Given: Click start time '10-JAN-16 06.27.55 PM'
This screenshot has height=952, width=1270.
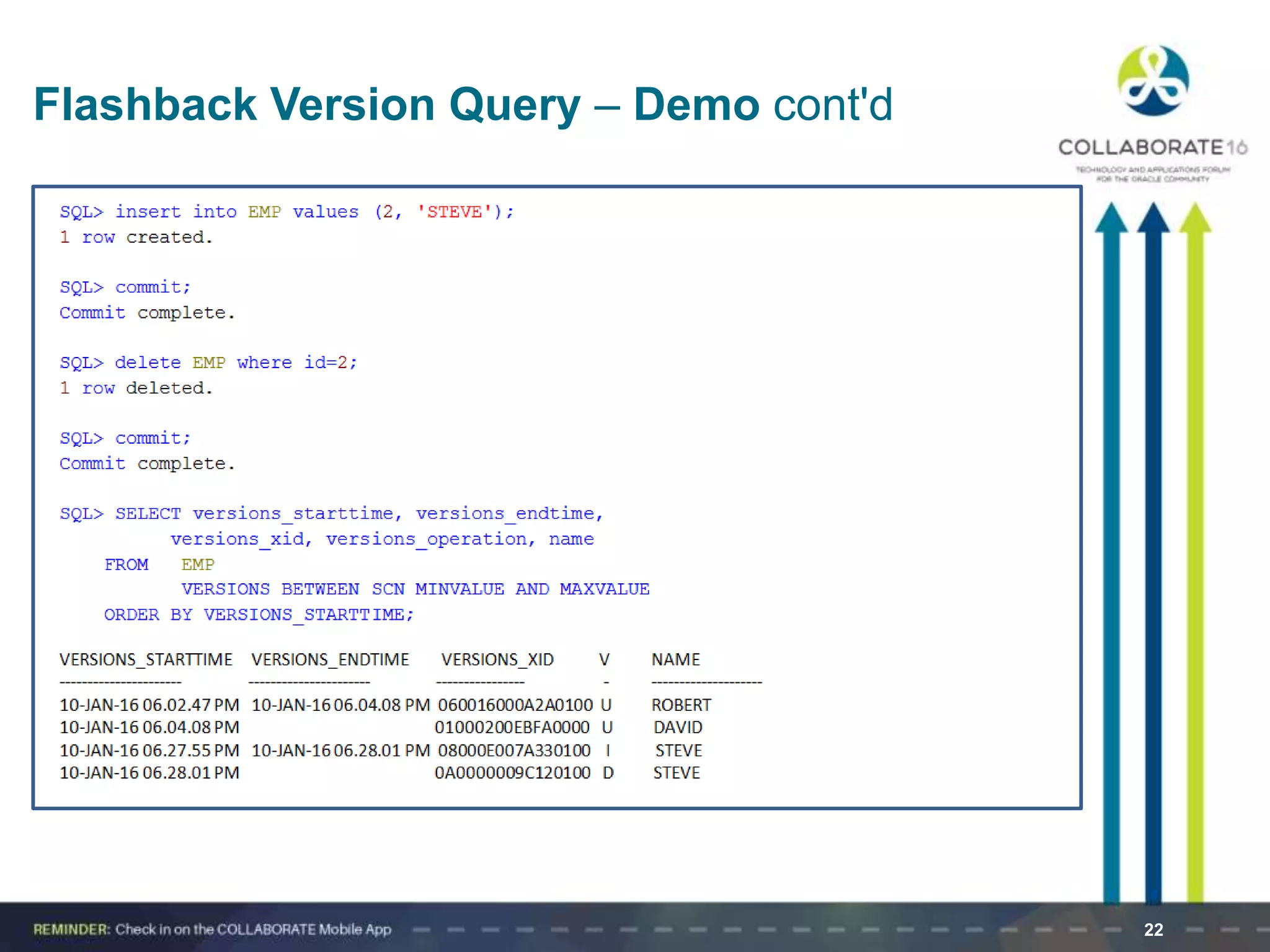Looking at the screenshot, I should [149, 751].
